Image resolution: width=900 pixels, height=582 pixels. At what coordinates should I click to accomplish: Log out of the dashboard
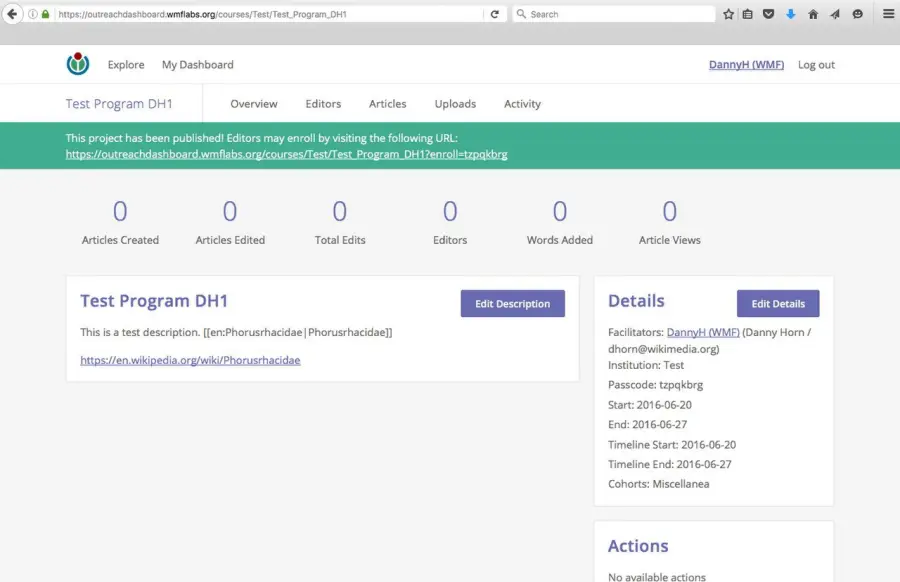click(816, 65)
